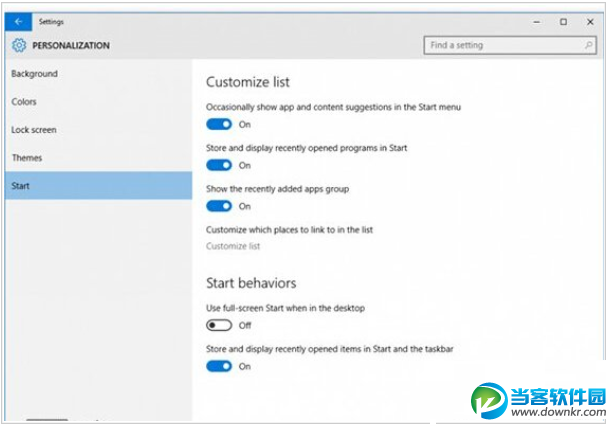This screenshot has height=426, width=607.
Task: Enable full-screen Start in the desktop
Action: [x=219, y=325]
